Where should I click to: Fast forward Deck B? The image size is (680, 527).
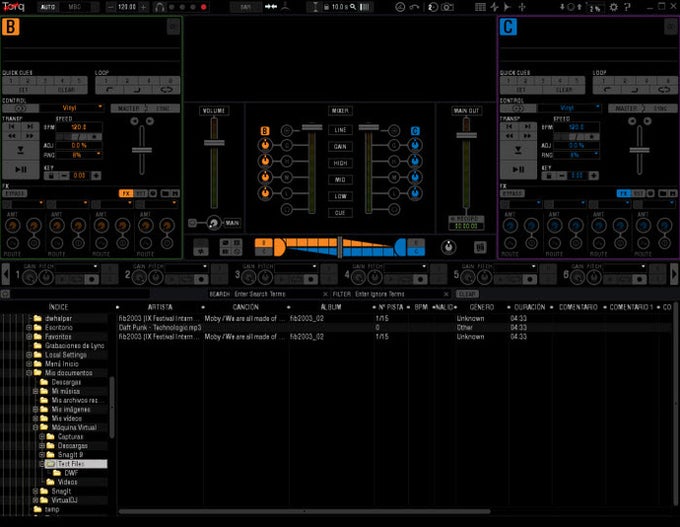coord(30,136)
